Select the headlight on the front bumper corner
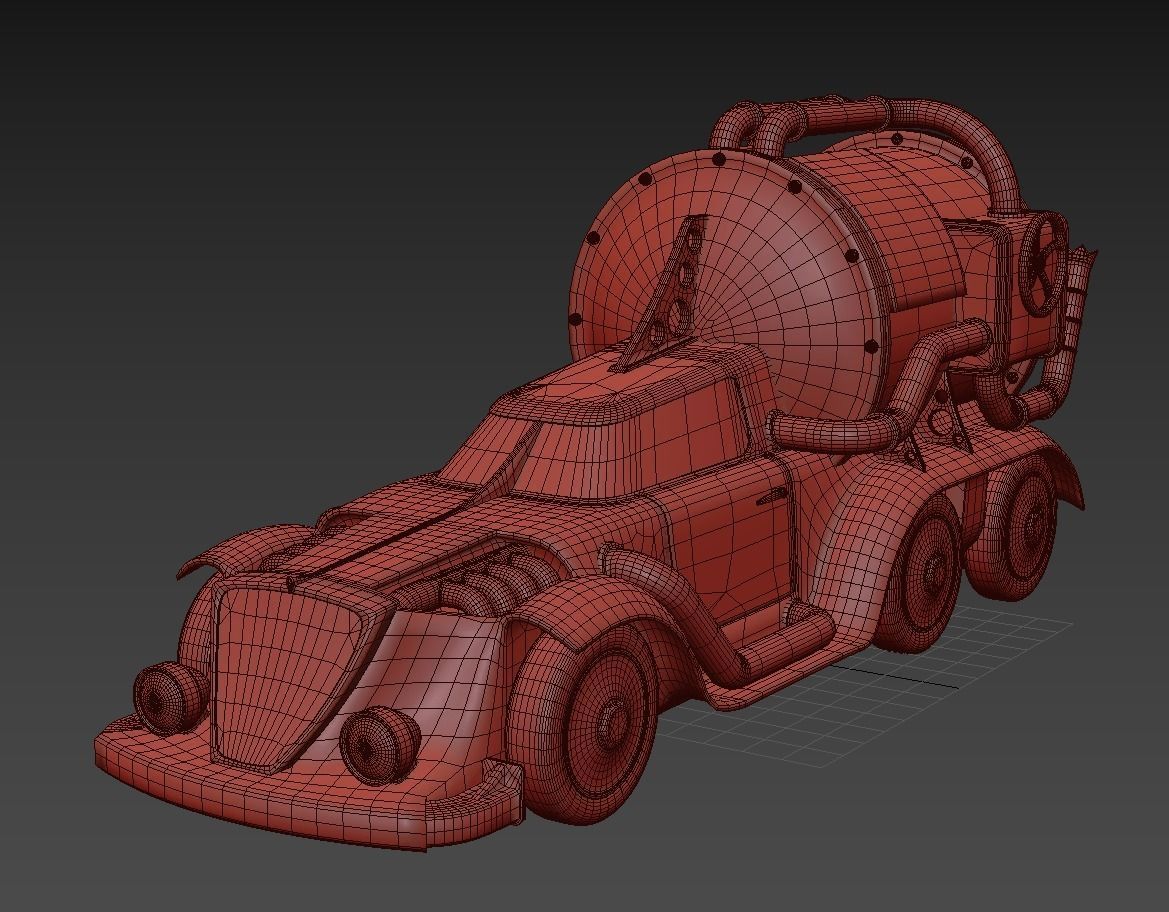The image size is (1169, 912). 170,696
